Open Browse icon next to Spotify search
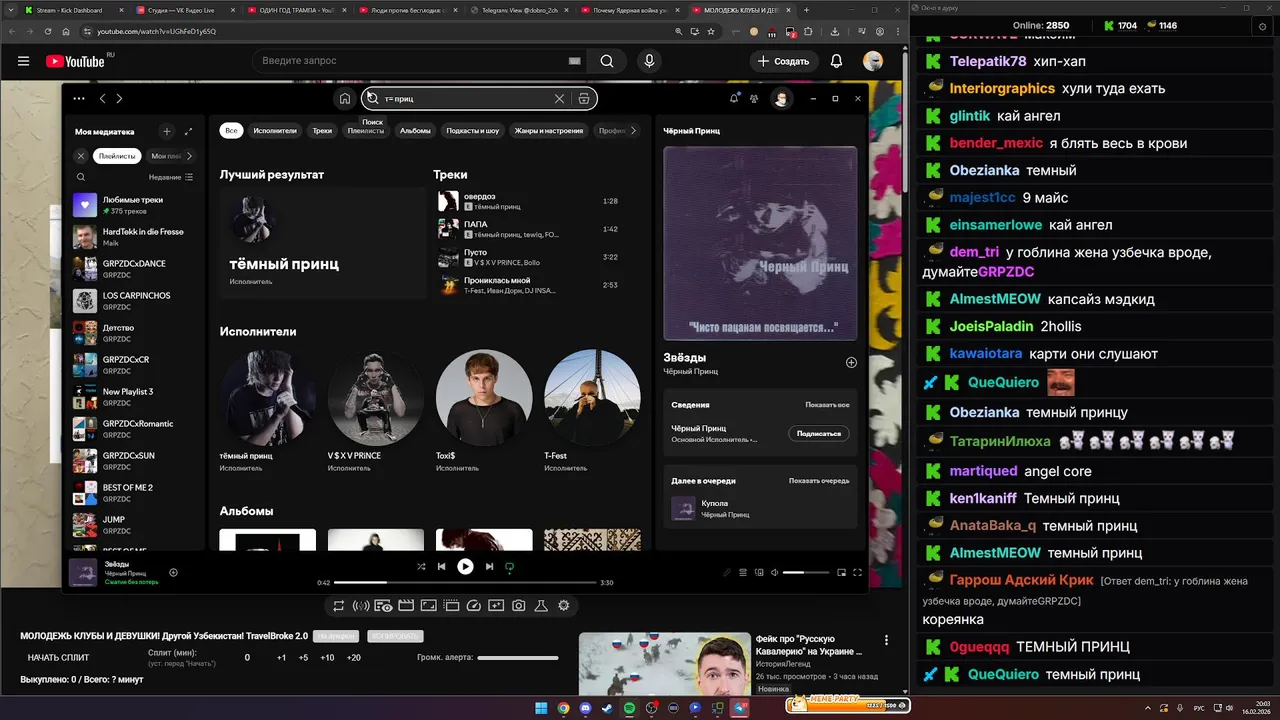This screenshot has height=720, width=1280. pos(584,98)
